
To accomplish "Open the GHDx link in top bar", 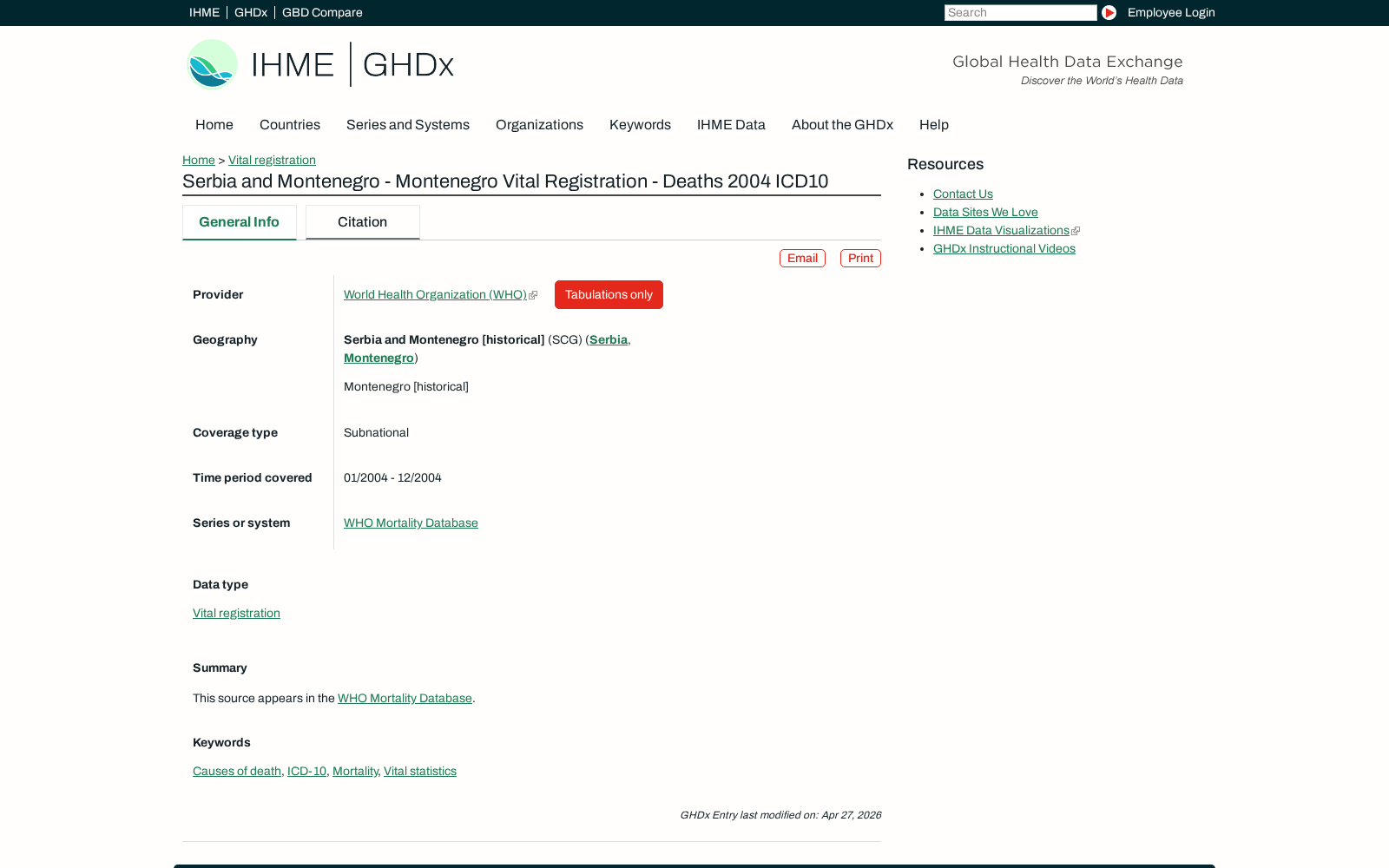I will 251,12.
